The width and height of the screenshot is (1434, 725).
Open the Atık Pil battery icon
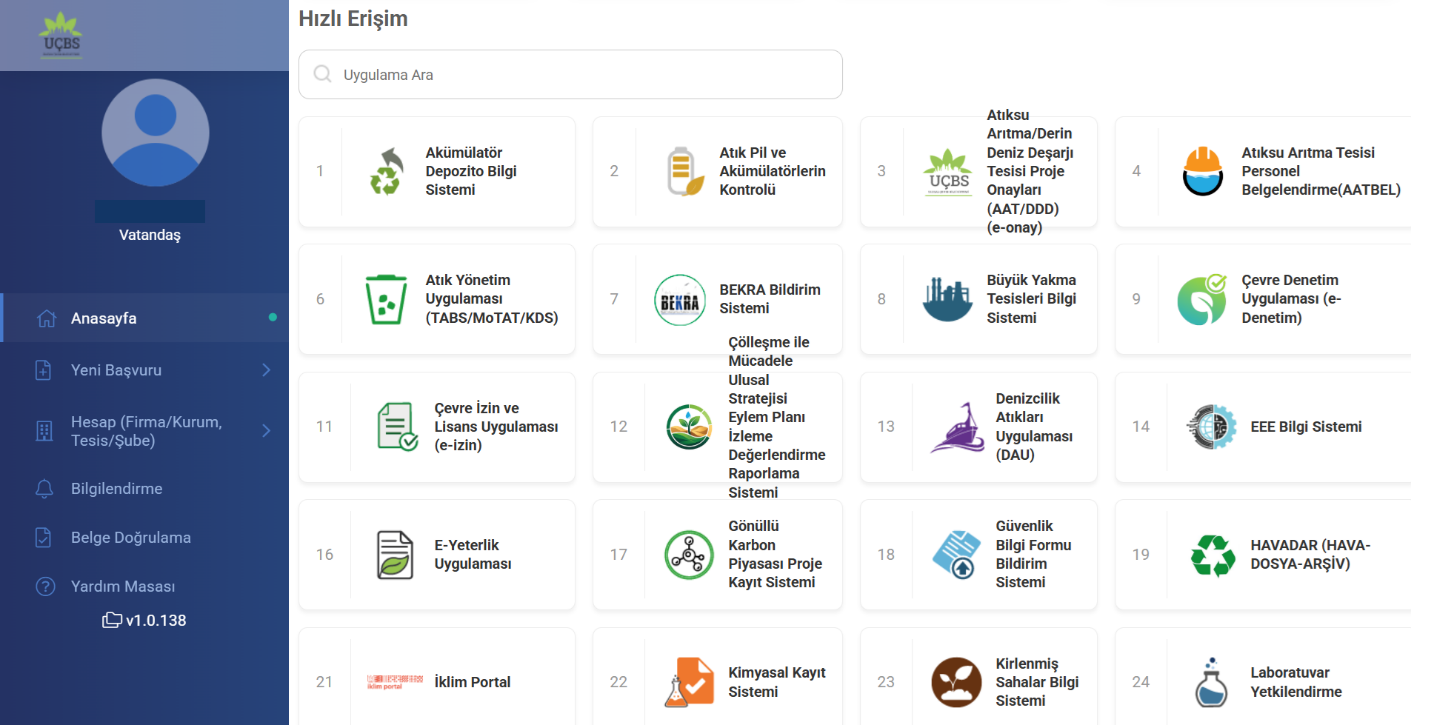click(680, 171)
